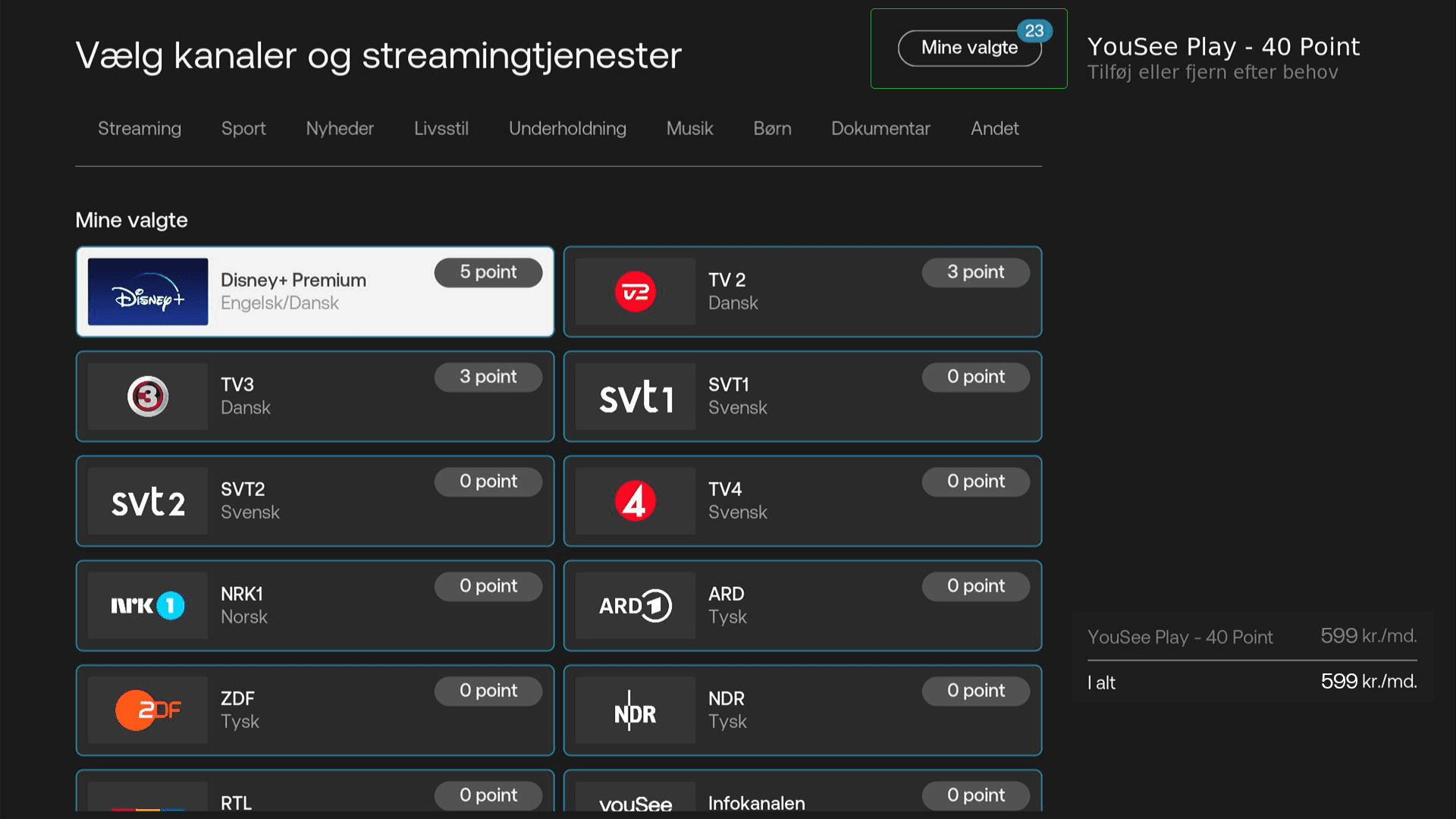Image resolution: width=1456 pixels, height=819 pixels.
Task: Click the svt1 channel logo
Action: (x=635, y=397)
